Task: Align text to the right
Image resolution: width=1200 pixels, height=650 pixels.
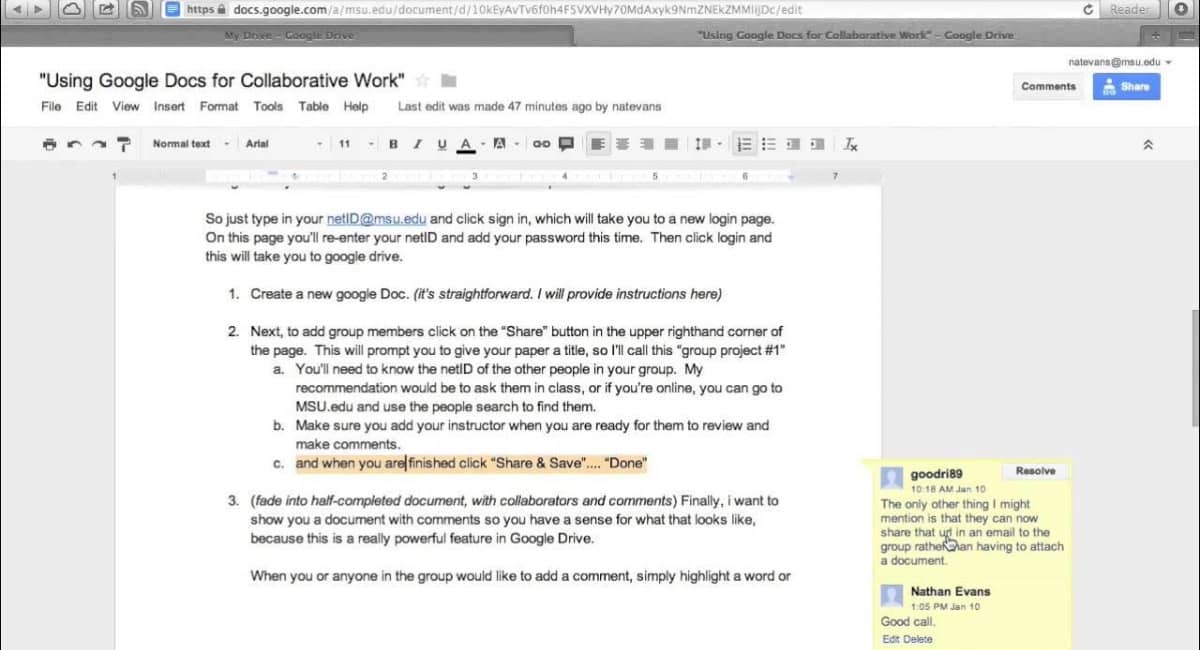Action: (646, 144)
